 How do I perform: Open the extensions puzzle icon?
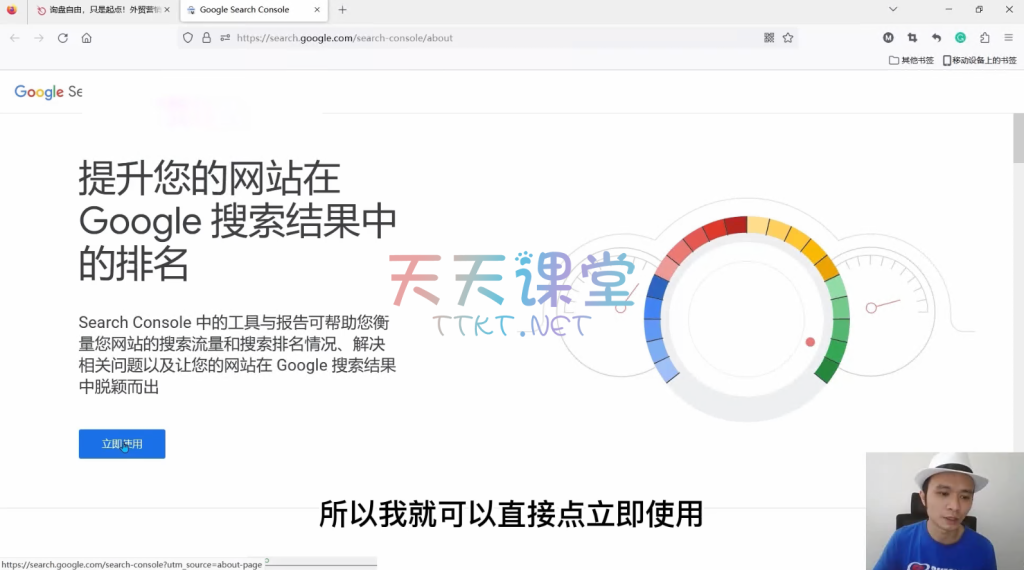(x=984, y=38)
